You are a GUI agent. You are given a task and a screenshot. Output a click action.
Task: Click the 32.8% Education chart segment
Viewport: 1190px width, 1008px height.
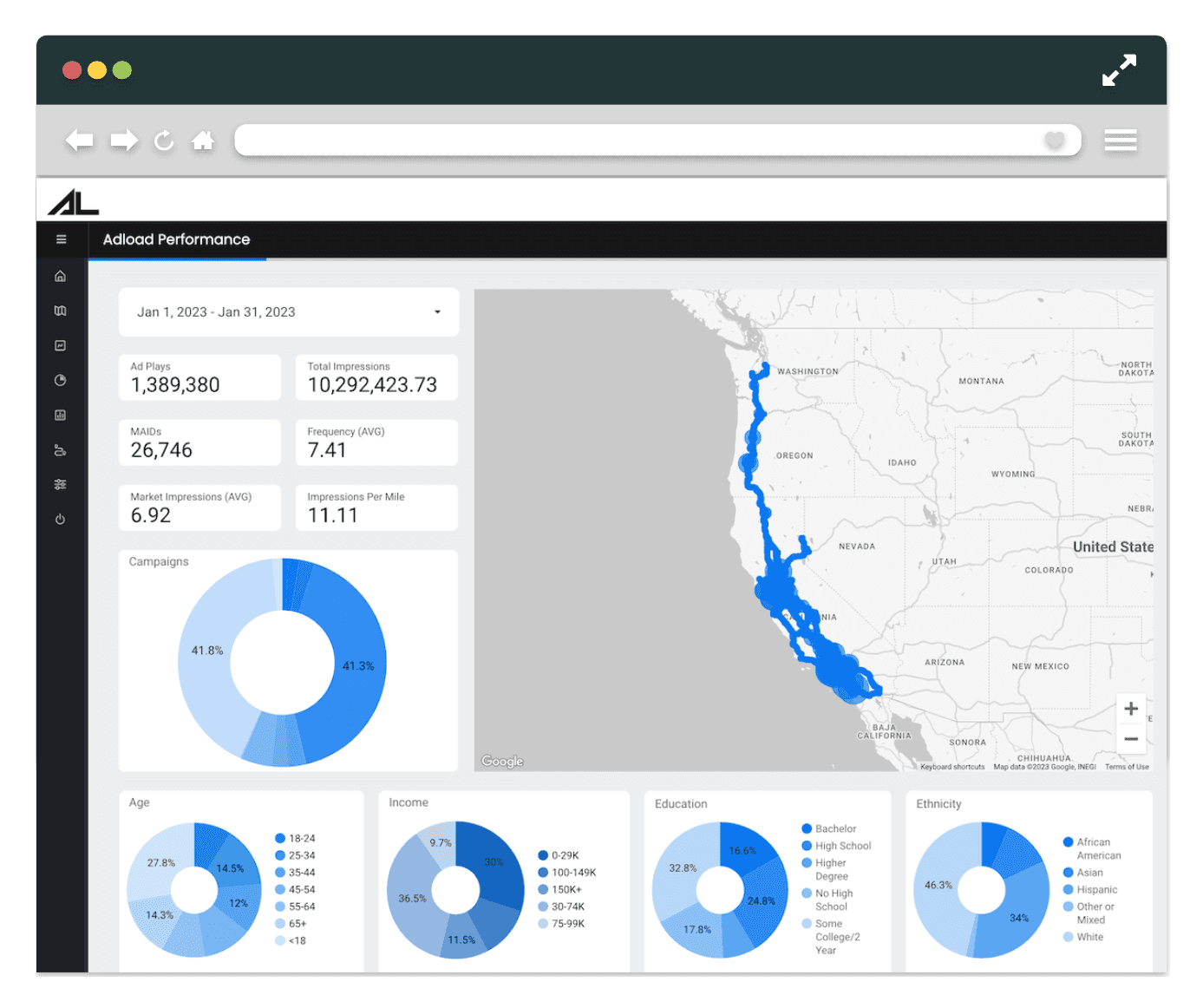point(683,868)
